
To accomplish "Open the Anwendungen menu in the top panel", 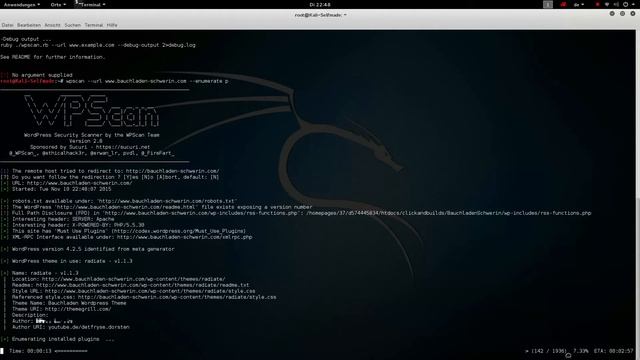I will coord(22,4).
